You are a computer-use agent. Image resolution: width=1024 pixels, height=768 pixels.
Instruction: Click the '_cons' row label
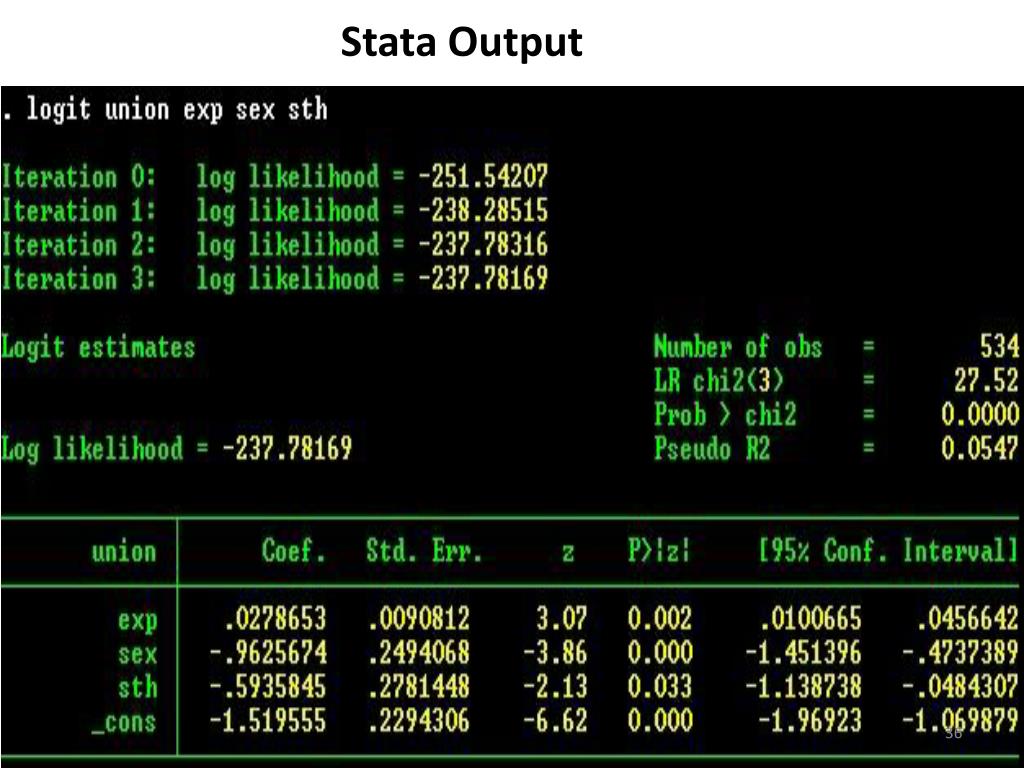click(123, 724)
